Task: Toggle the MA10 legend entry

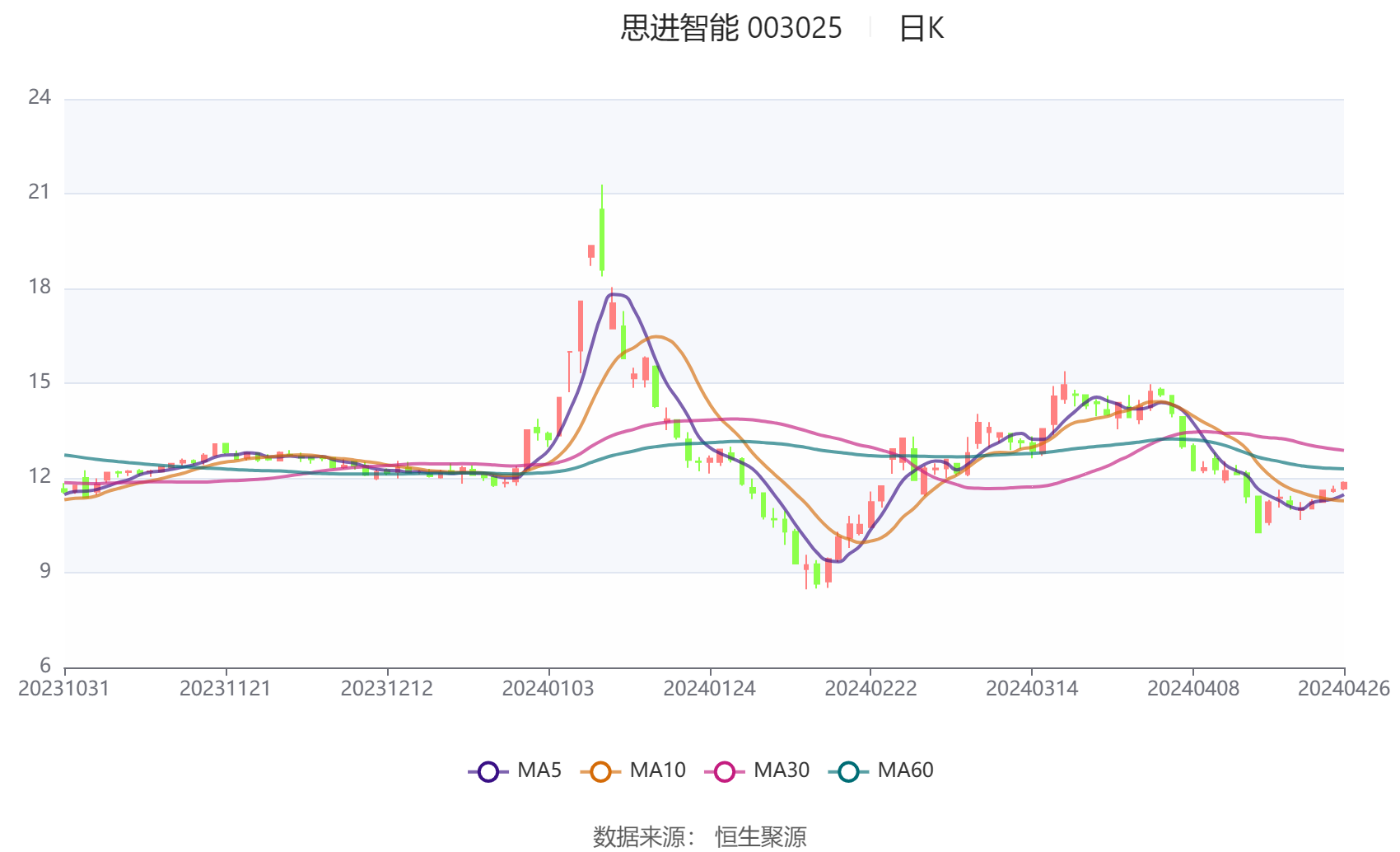Action: [632, 770]
